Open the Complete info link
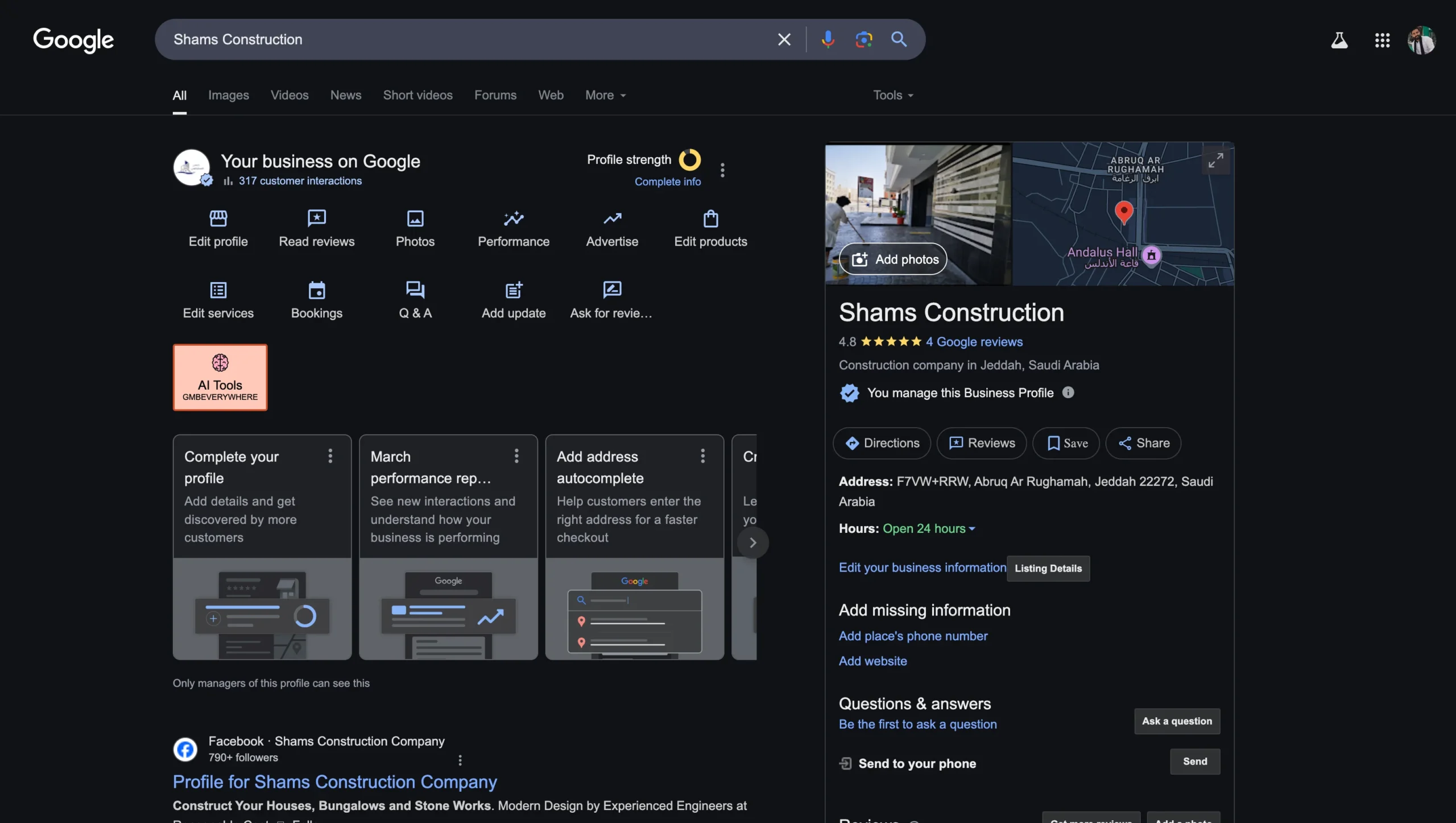 point(668,181)
